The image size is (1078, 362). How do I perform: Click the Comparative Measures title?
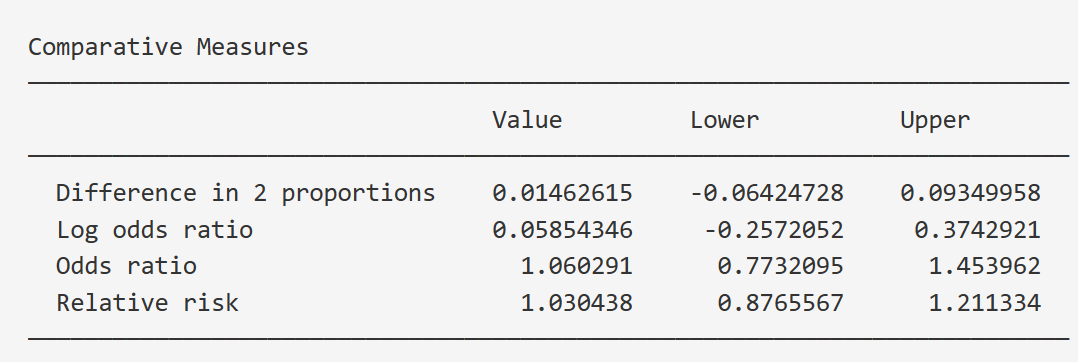pyautogui.click(x=168, y=47)
